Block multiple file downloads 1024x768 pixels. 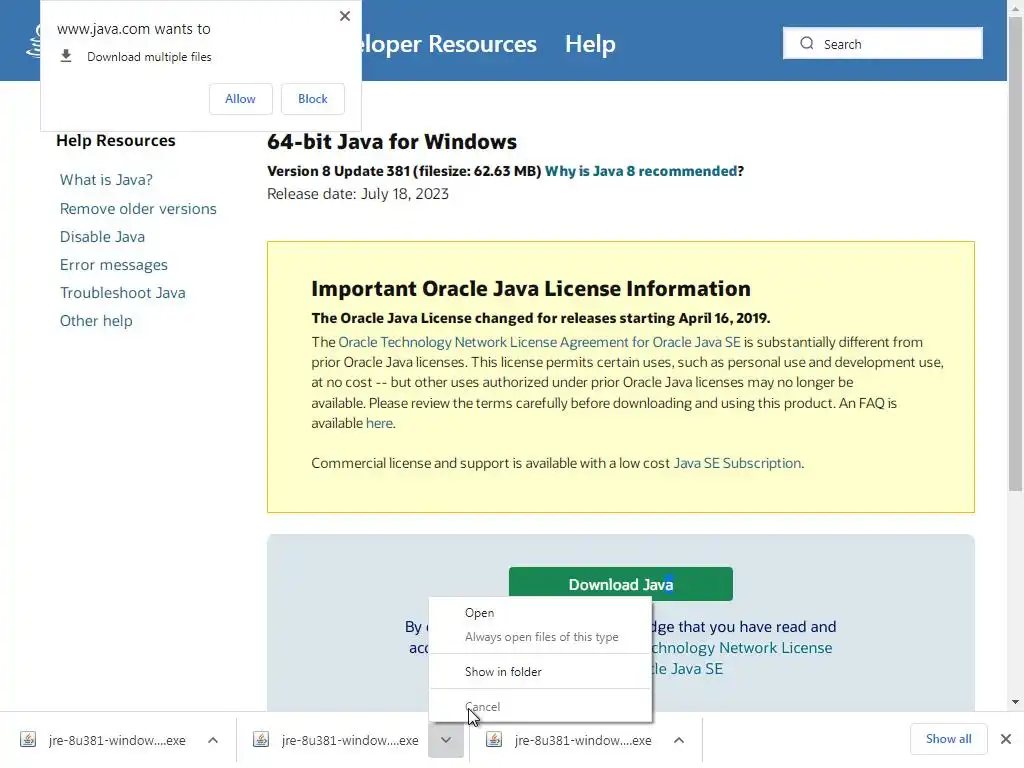(312, 99)
